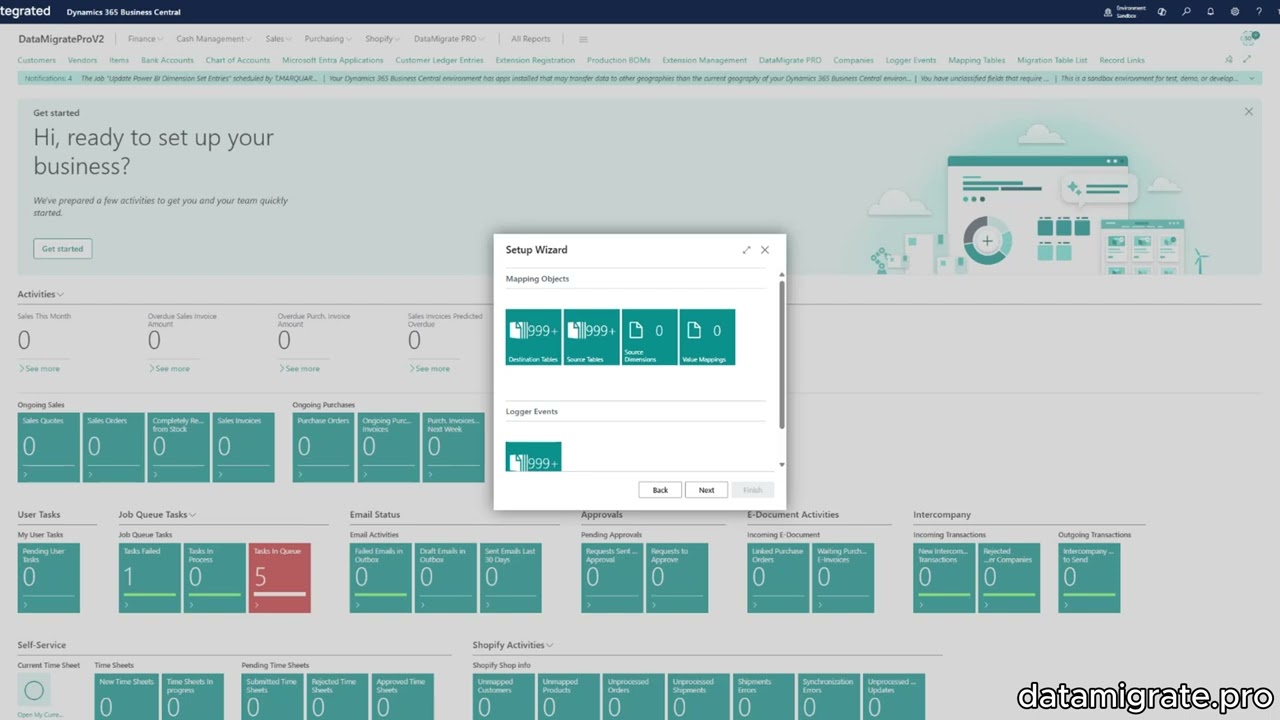
Task: Open Microsoft Entra Applications
Action: pyautogui.click(x=333, y=60)
